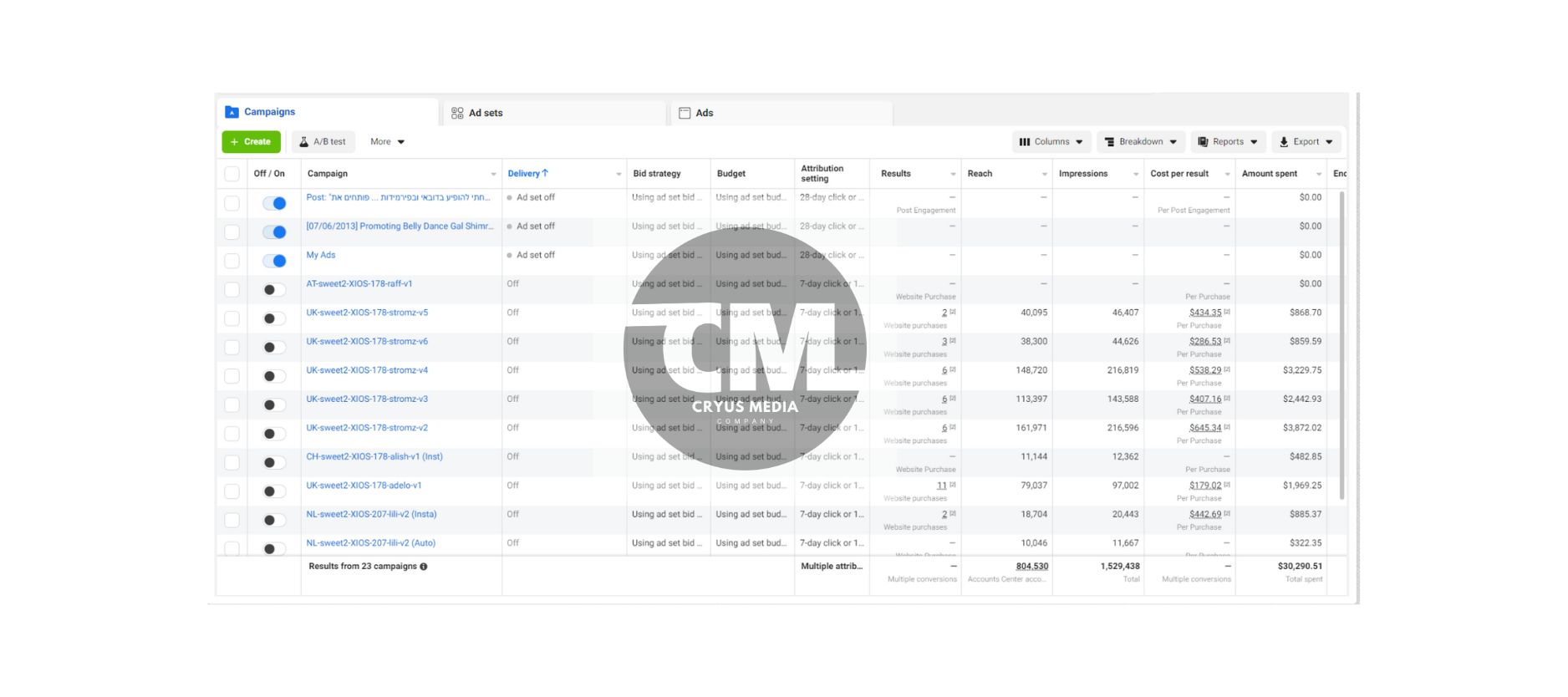
Task: Open the Amount spent header dropdown arrow
Action: click(x=1318, y=174)
